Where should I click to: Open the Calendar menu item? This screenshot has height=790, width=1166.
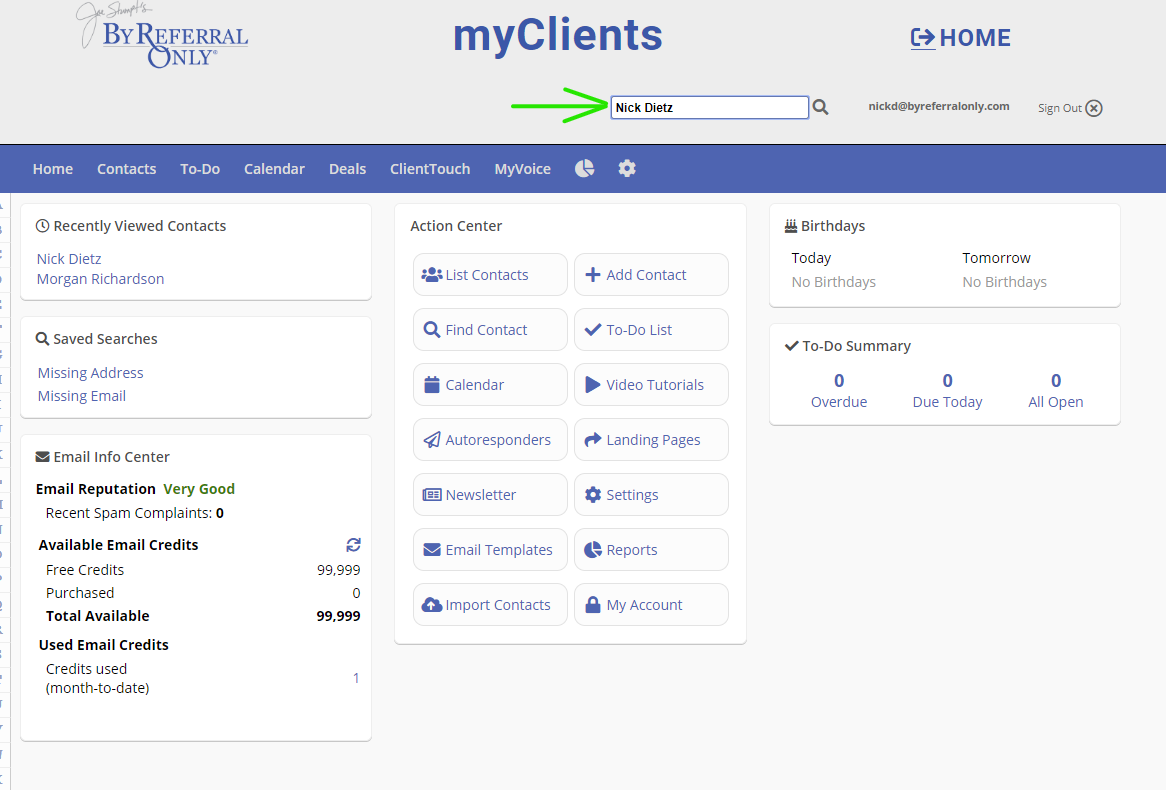click(274, 169)
